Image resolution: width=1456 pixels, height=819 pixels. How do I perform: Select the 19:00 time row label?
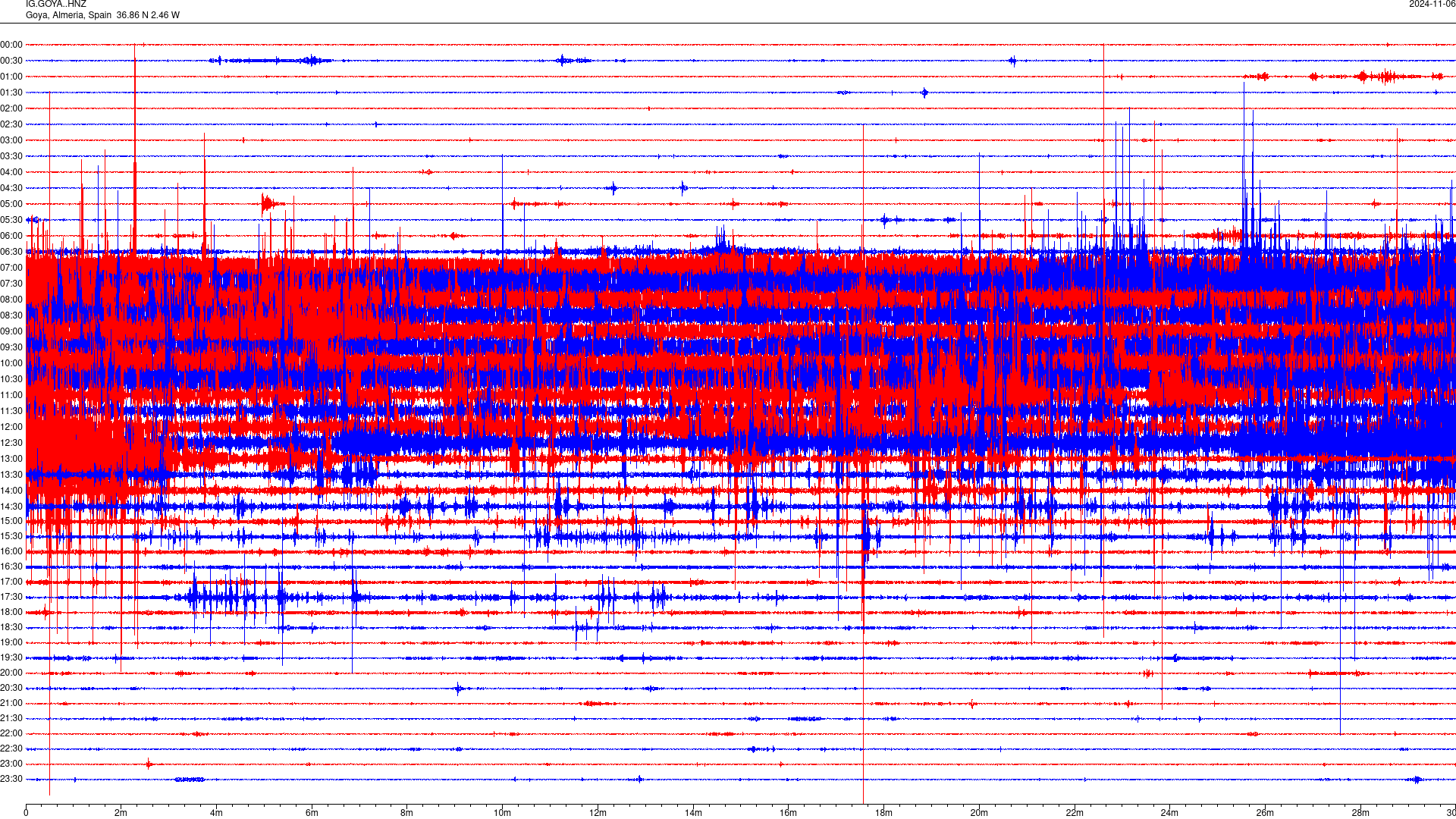pyautogui.click(x=11, y=642)
